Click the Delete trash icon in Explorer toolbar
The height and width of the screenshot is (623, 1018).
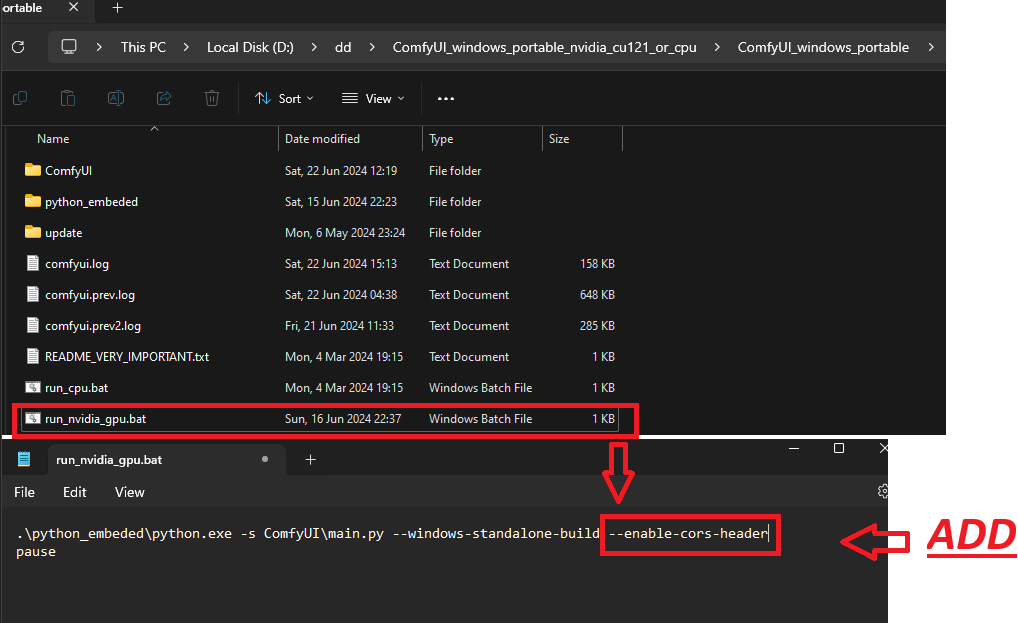tap(212, 98)
